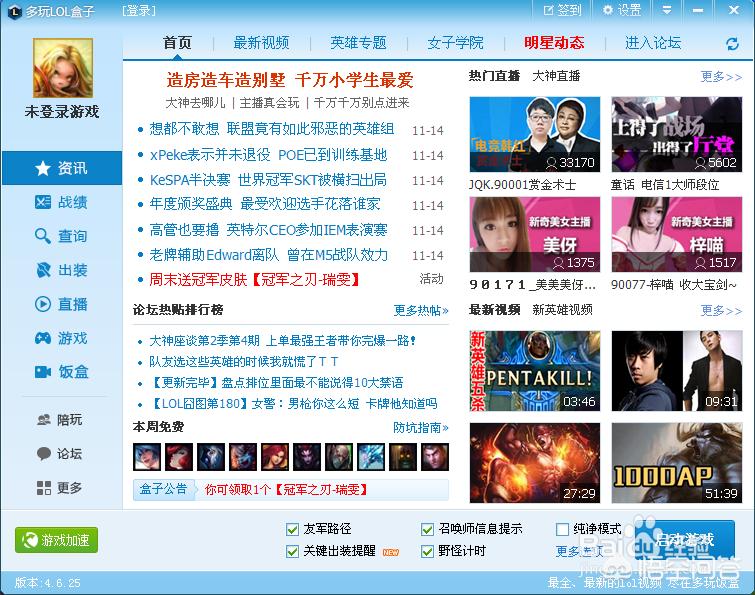Toggle the 野怪计时 checkbox

point(427,551)
